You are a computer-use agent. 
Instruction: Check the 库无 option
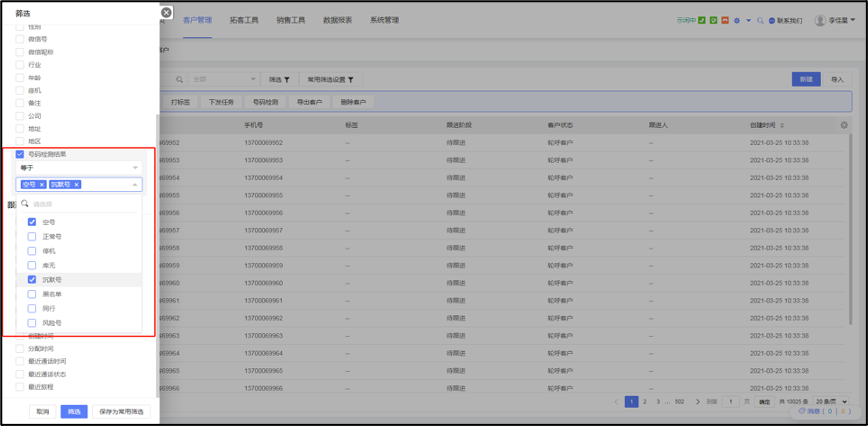[32, 265]
